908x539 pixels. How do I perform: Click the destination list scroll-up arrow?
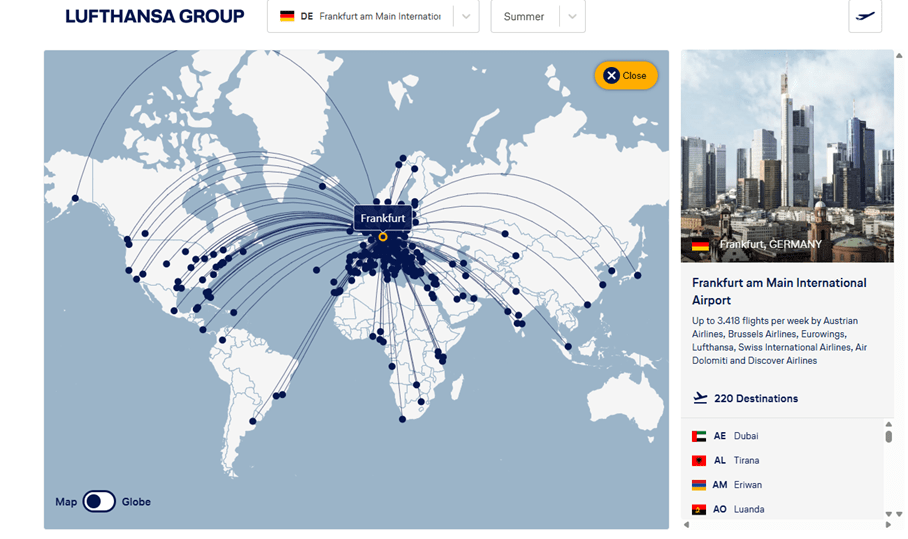click(x=888, y=424)
